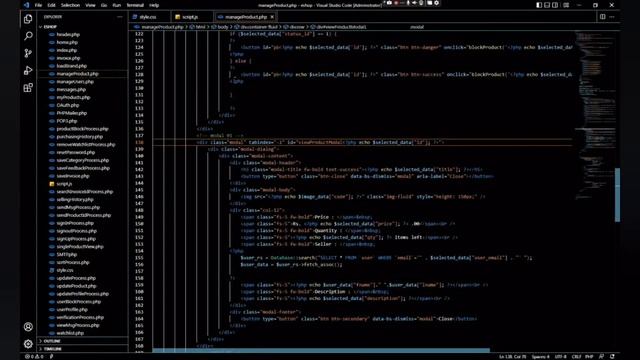Open the Run menu
Screen dimensions: 640x360
[x=117, y=5]
